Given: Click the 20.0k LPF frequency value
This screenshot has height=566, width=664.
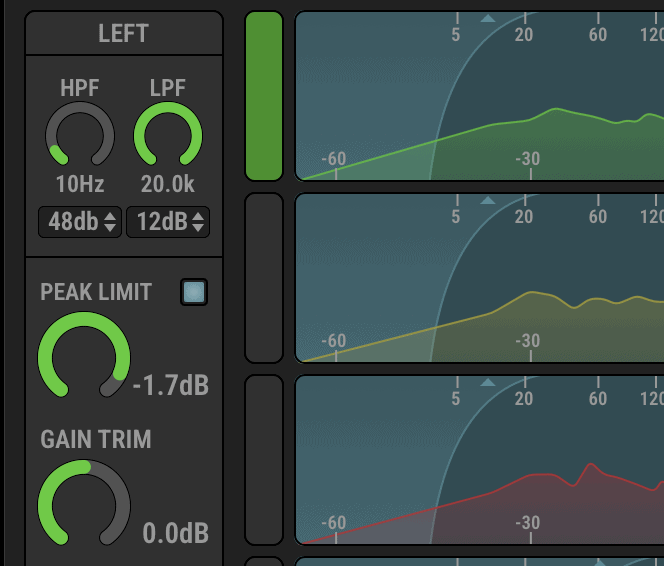Looking at the screenshot, I should coord(168,184).
